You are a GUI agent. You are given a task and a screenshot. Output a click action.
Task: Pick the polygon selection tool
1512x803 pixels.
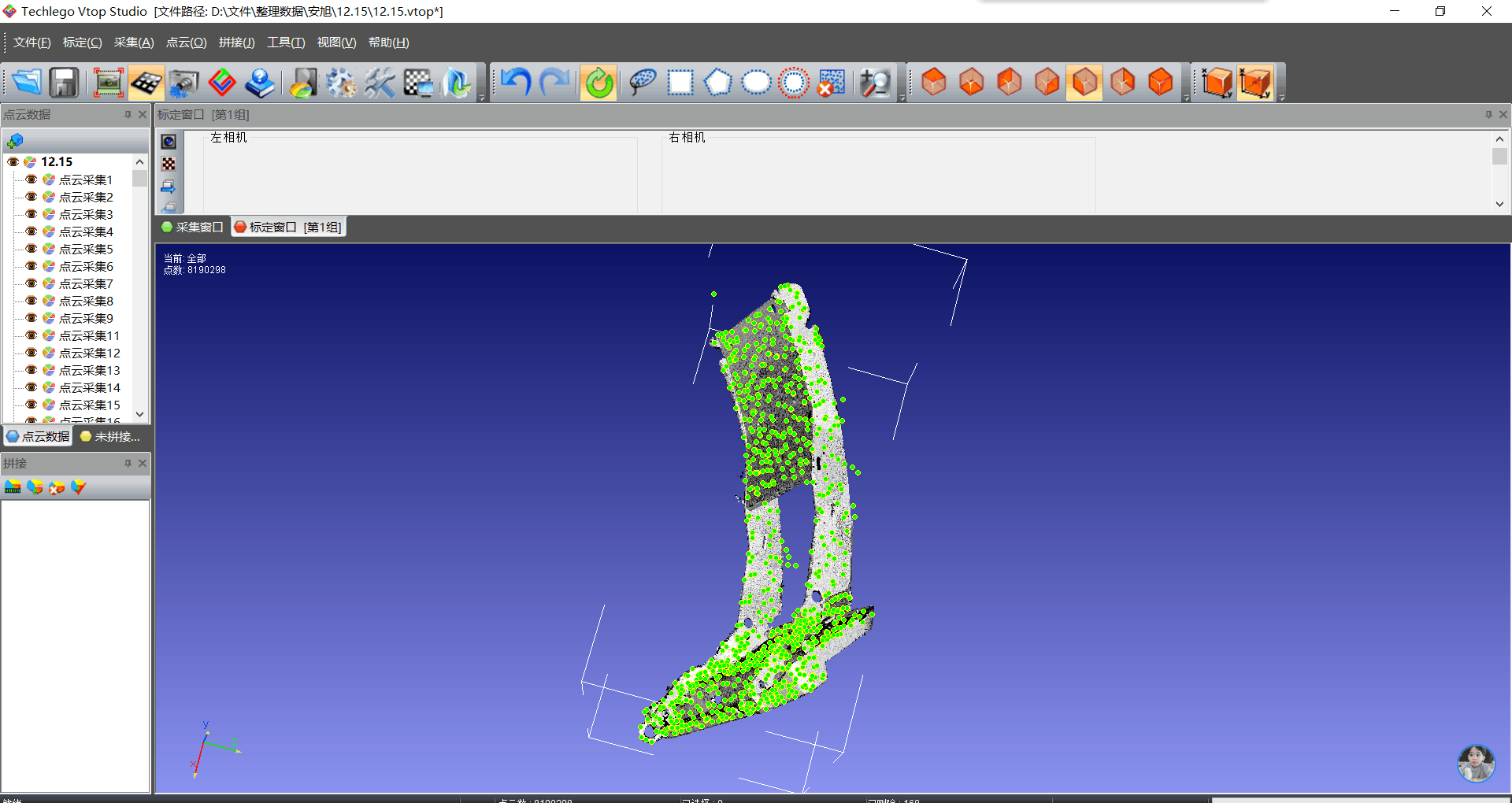(x=717, y=83)
